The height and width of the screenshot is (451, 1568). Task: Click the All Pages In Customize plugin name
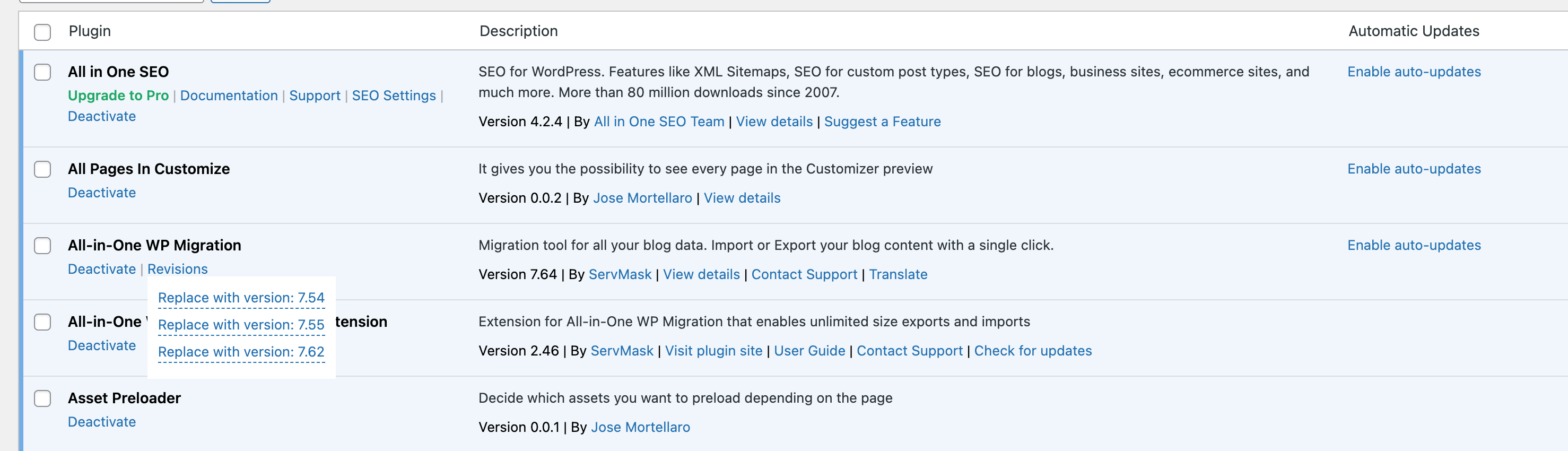click(x=149, y=169)
